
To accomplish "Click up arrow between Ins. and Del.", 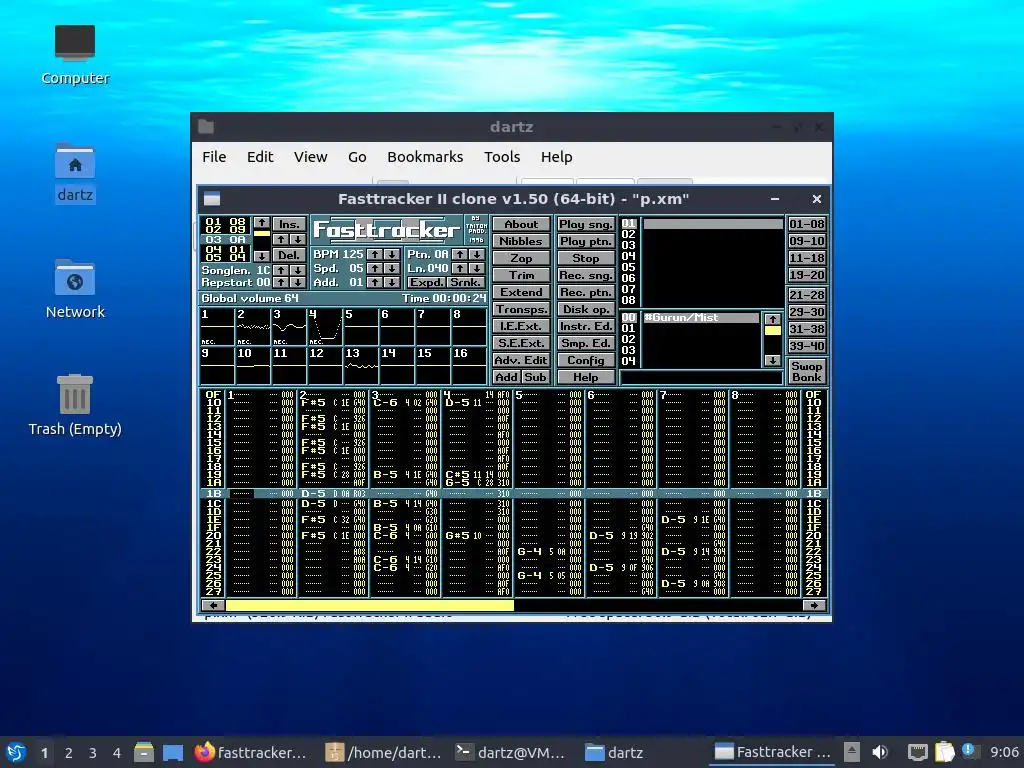I will point(281,240).
